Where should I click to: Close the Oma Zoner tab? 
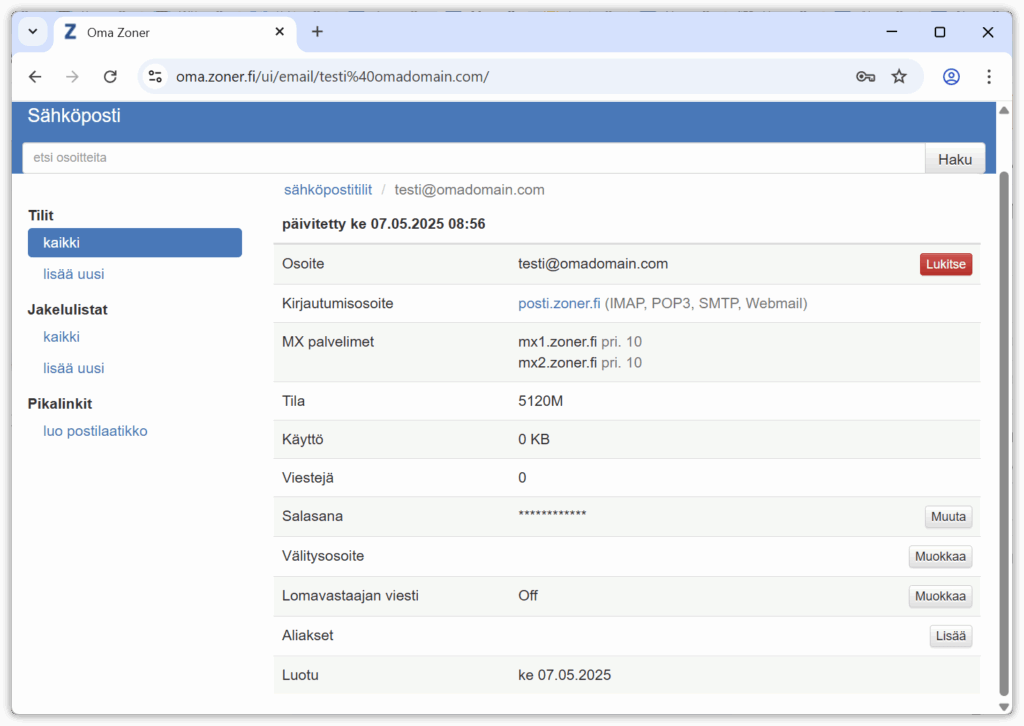[x=280, y=32]
